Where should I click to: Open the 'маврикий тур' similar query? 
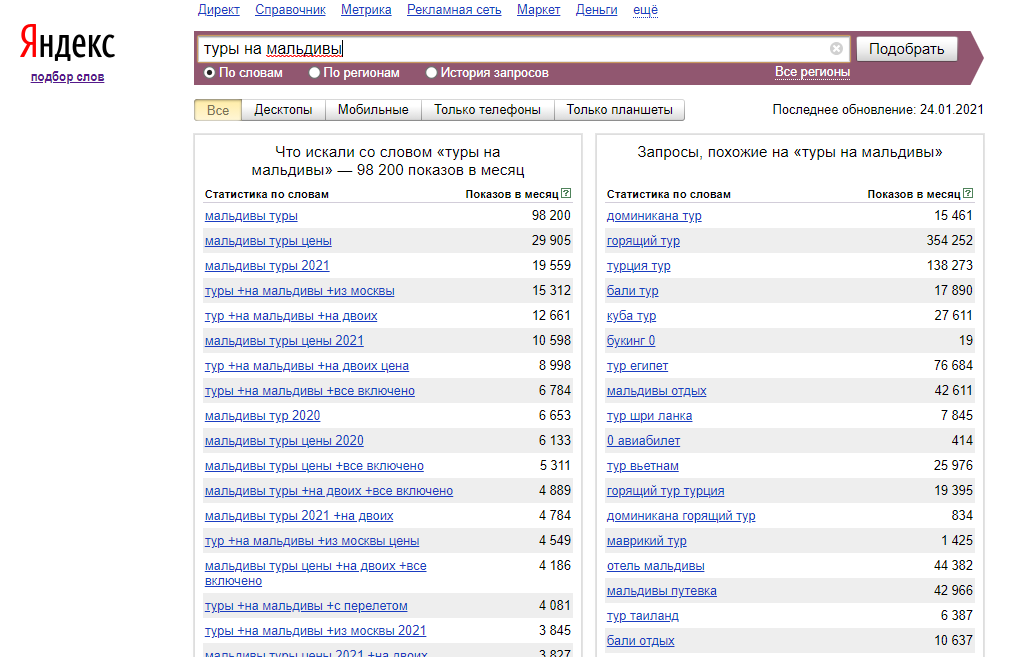[646, 541]
